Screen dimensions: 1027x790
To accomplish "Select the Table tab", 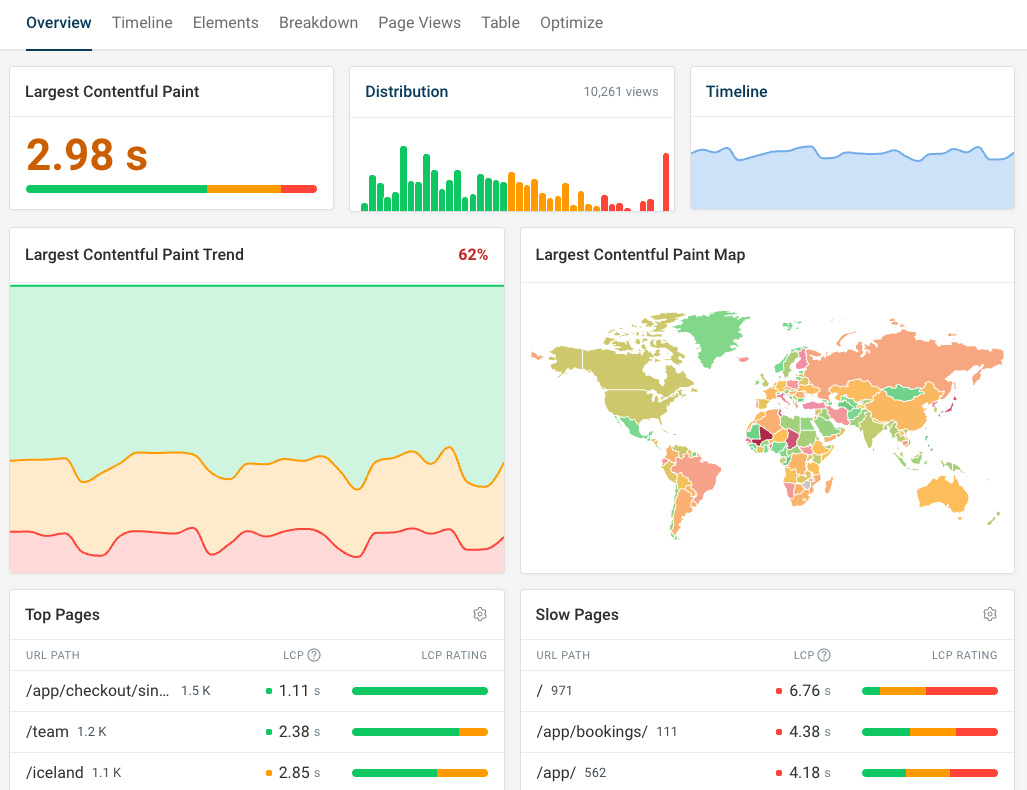I will 500,23.
